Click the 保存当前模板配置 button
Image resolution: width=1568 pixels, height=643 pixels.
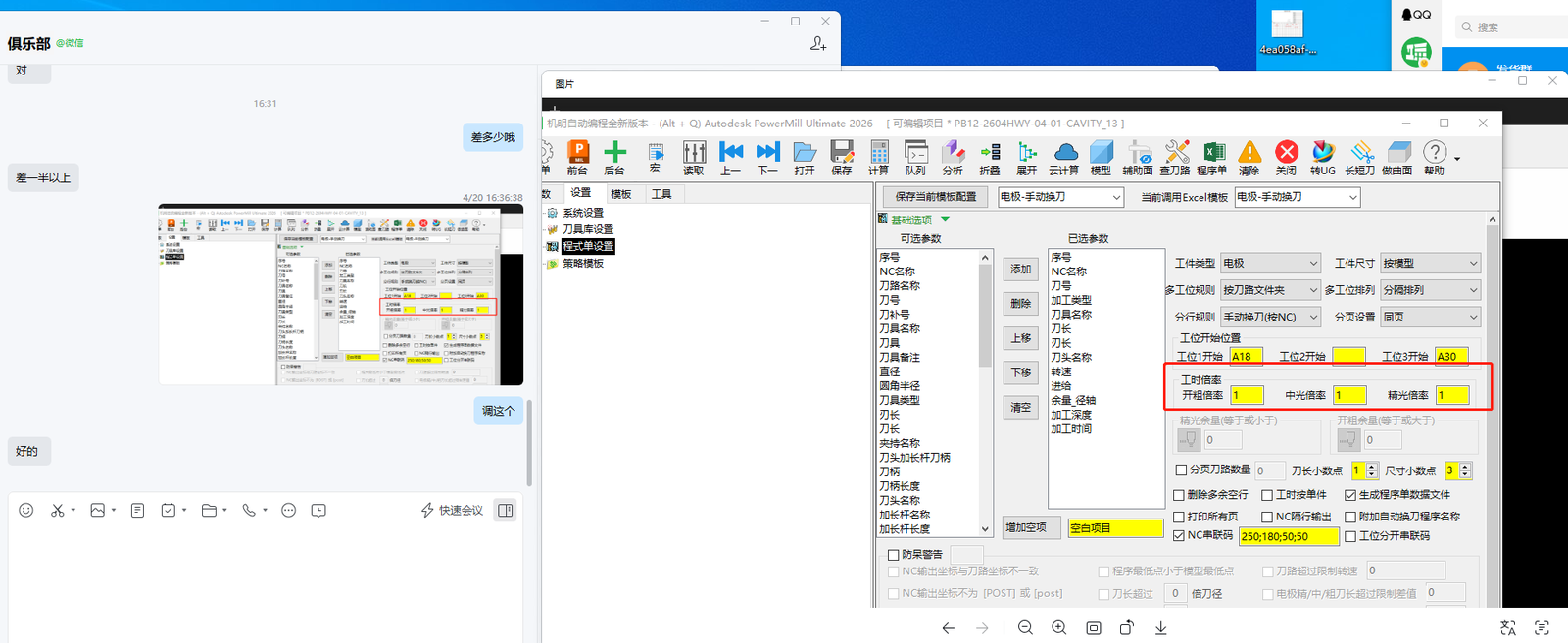935,197
